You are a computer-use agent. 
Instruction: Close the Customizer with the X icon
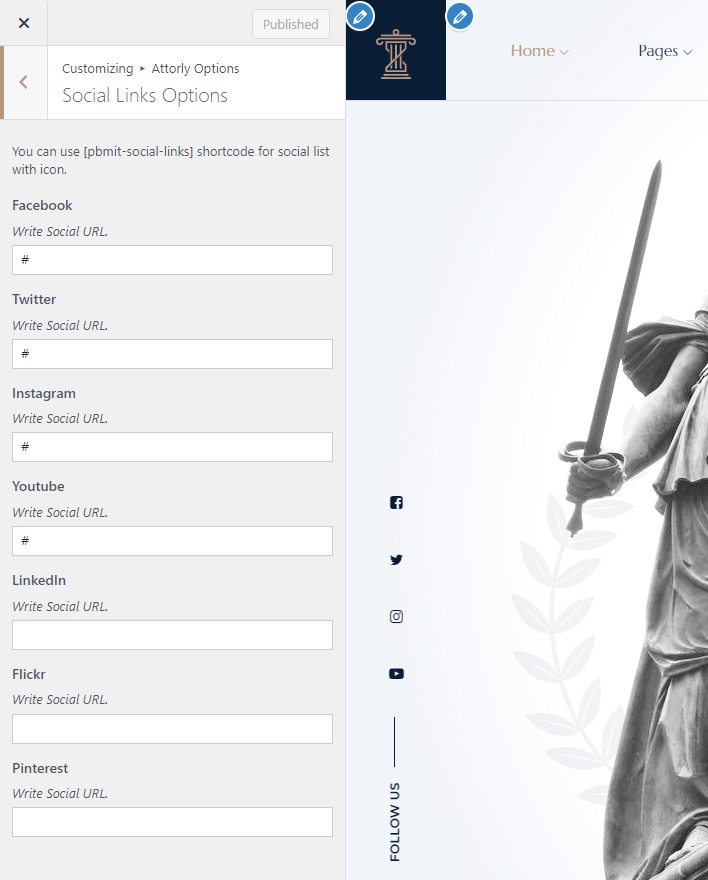click(x=24, y=23)
